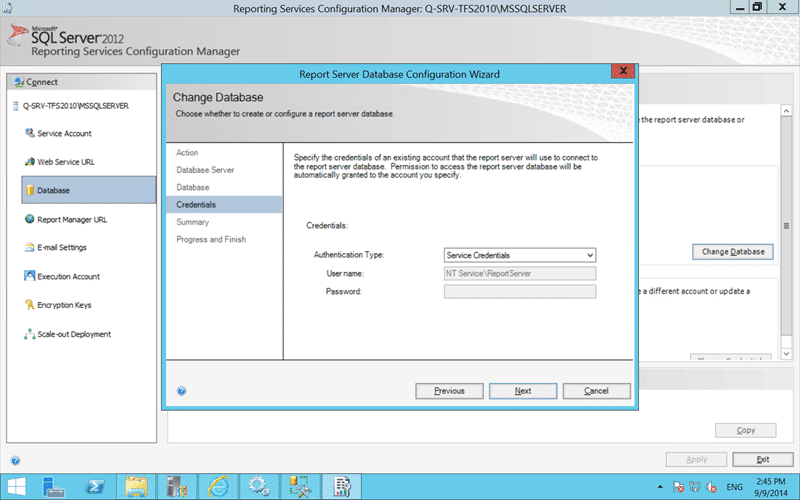Open the gears settings taskbar app
Screen dimensions: 800x500
click(x=259, y=486)
